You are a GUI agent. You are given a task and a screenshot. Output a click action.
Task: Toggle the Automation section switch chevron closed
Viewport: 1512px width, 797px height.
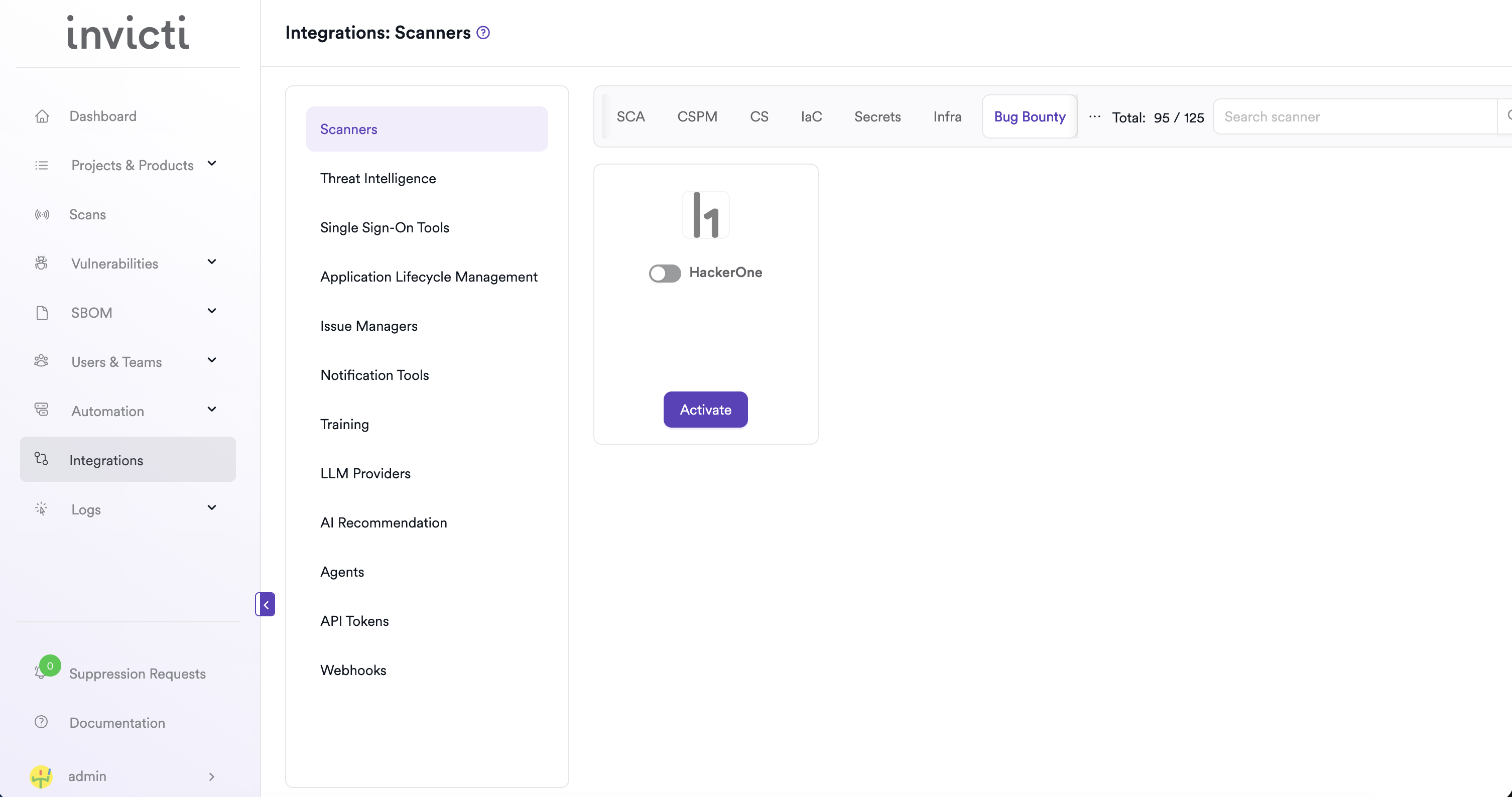[211, 410]
